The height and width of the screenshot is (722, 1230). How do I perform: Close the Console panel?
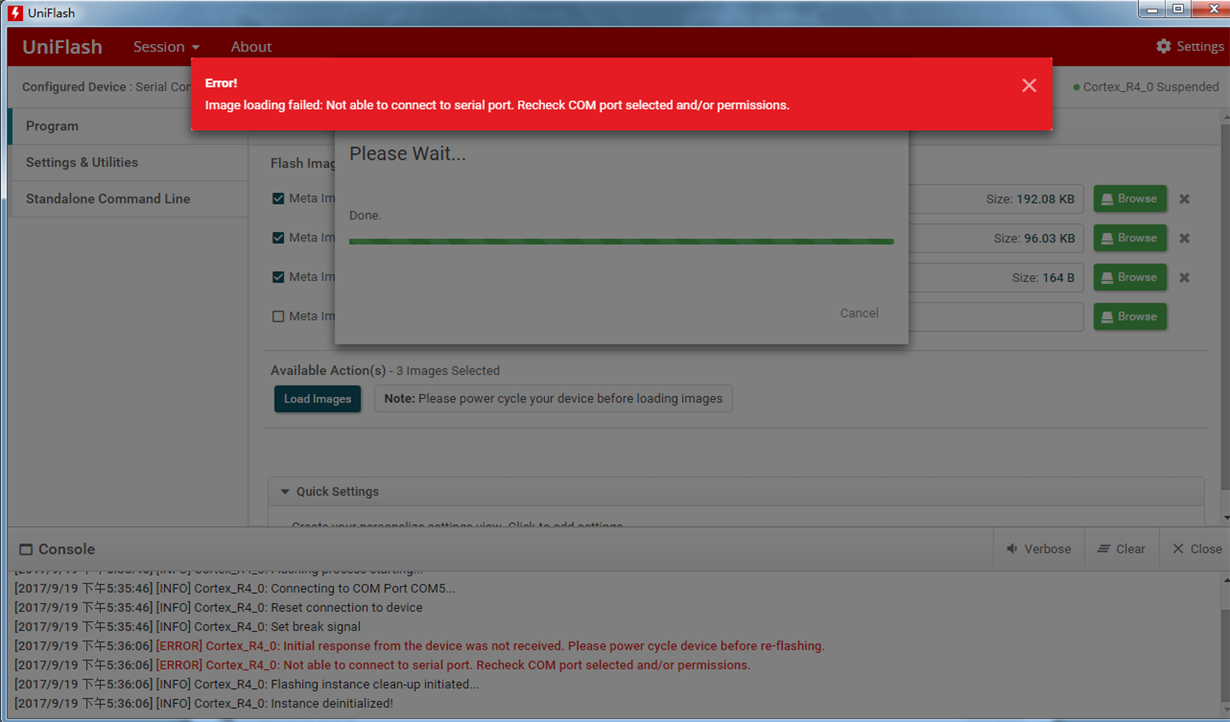[1196, 549]
